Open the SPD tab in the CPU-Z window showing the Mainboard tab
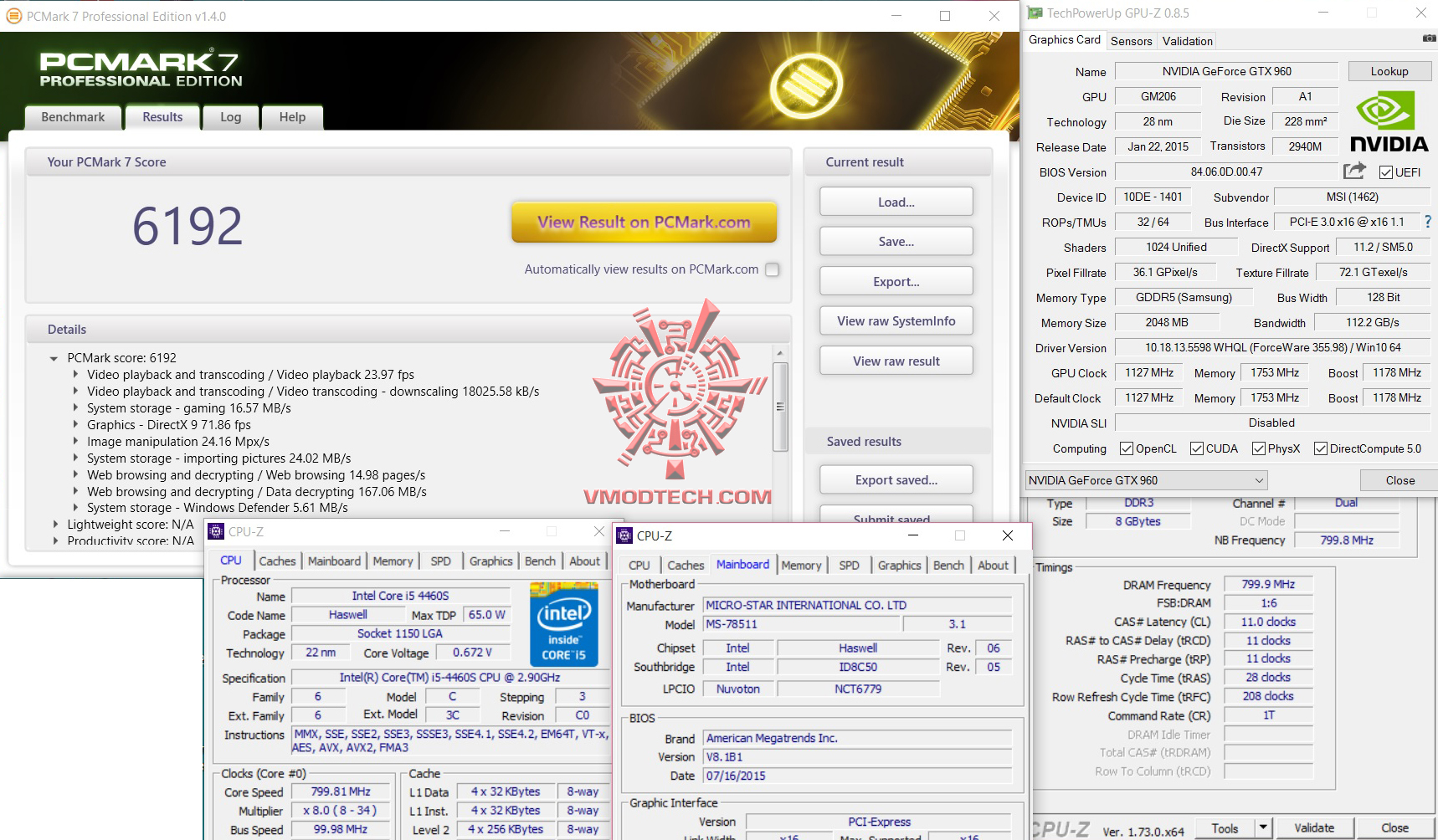This screenshot has width=1438, height=840. click(x=849, y=566)
